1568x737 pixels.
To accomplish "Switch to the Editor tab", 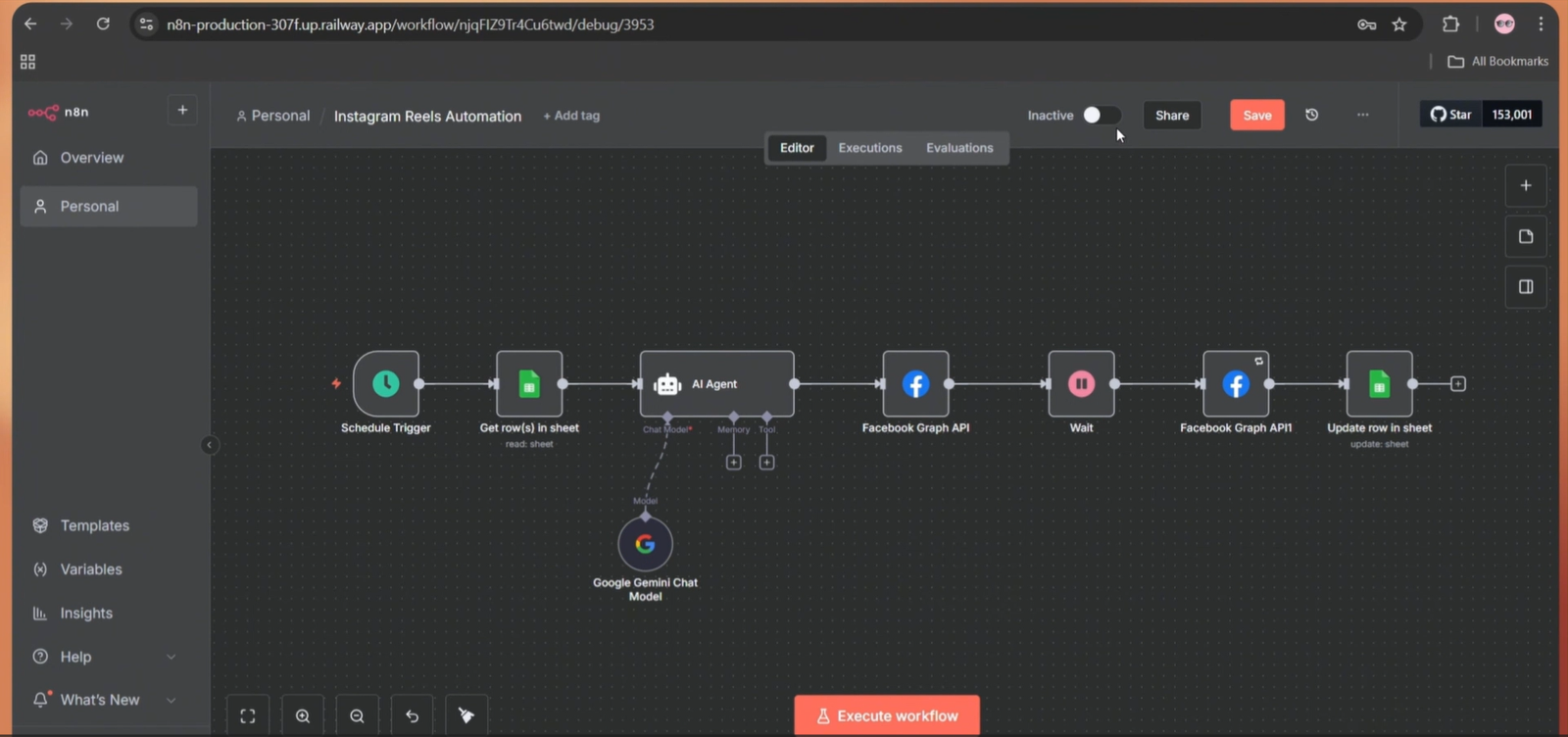I will [x=797, y=148].
